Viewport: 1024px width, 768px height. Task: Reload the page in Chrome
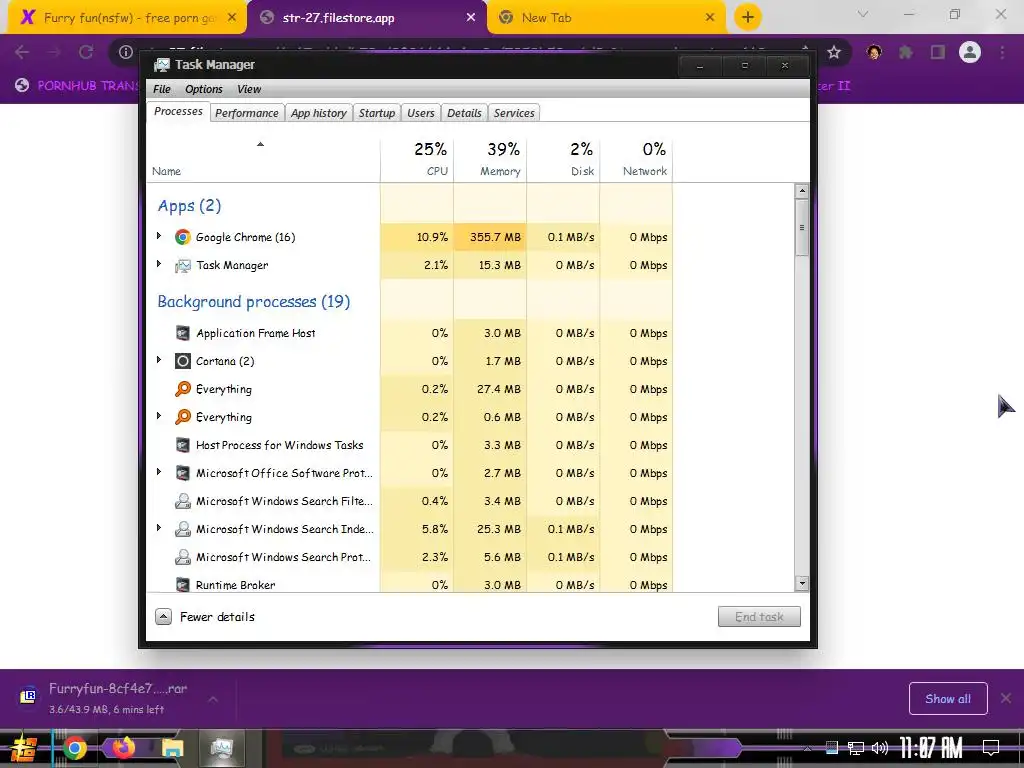86,52
